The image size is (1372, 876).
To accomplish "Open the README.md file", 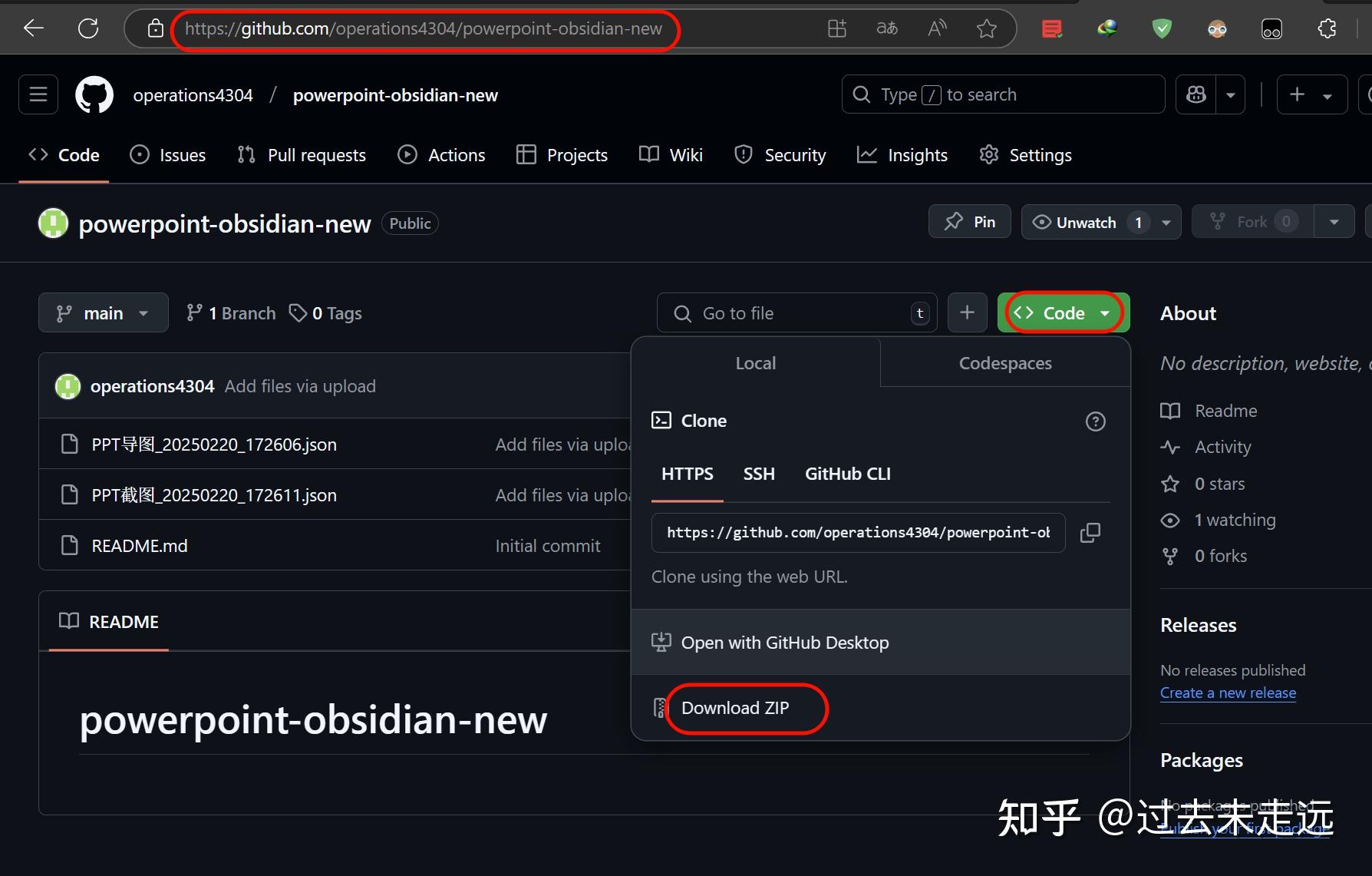I will pos(139,545).
